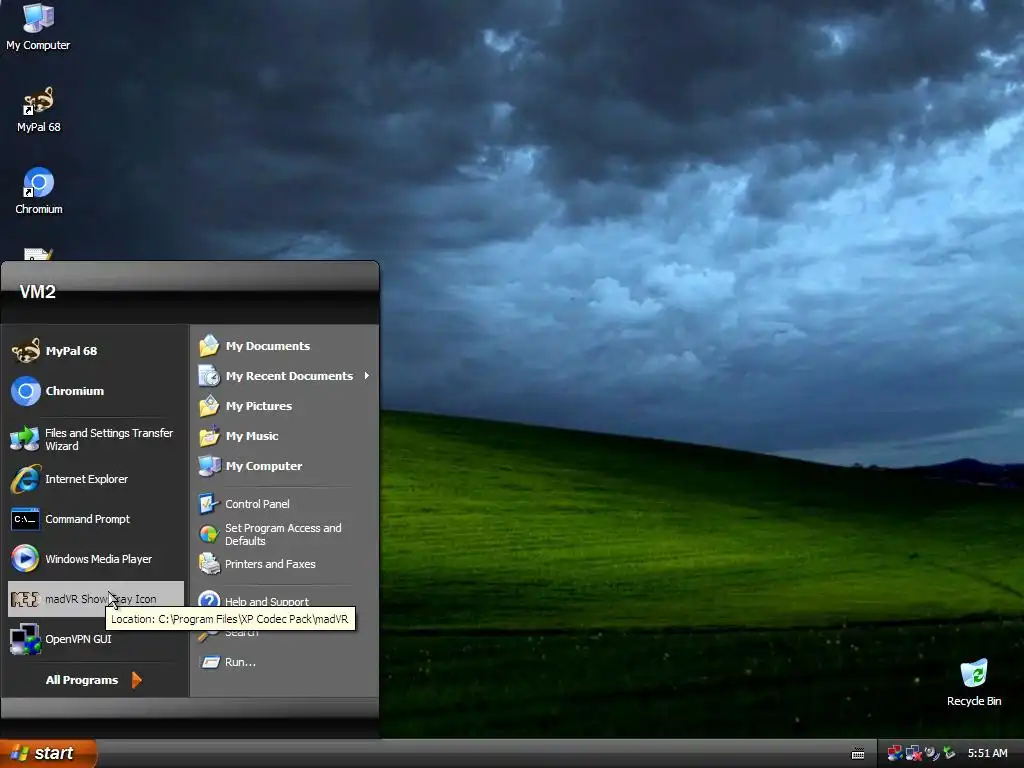Open Set Program Access and Defaults
The width and height of the screenshot is (1024, 768).
[285, 534]
